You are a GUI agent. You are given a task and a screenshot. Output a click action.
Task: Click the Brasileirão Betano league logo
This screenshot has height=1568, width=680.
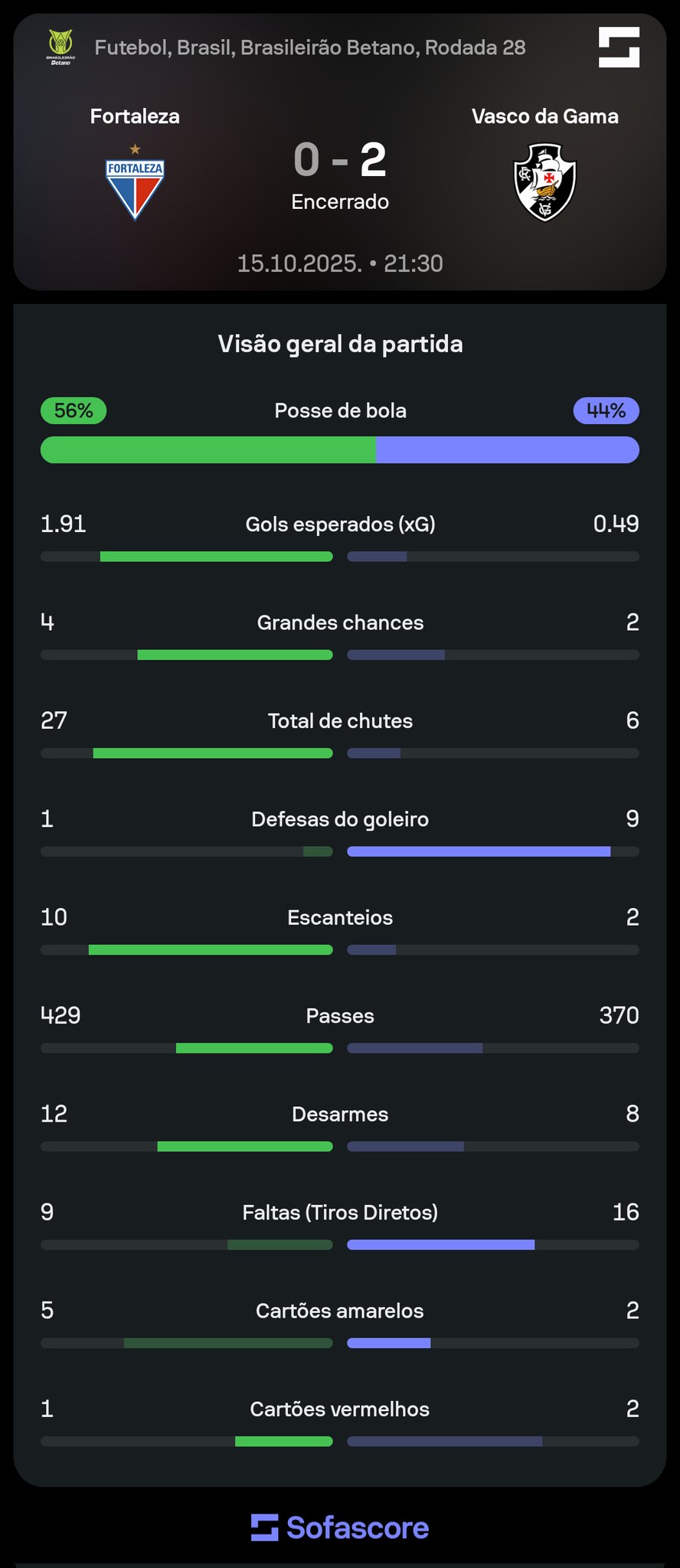coord(60,47)
